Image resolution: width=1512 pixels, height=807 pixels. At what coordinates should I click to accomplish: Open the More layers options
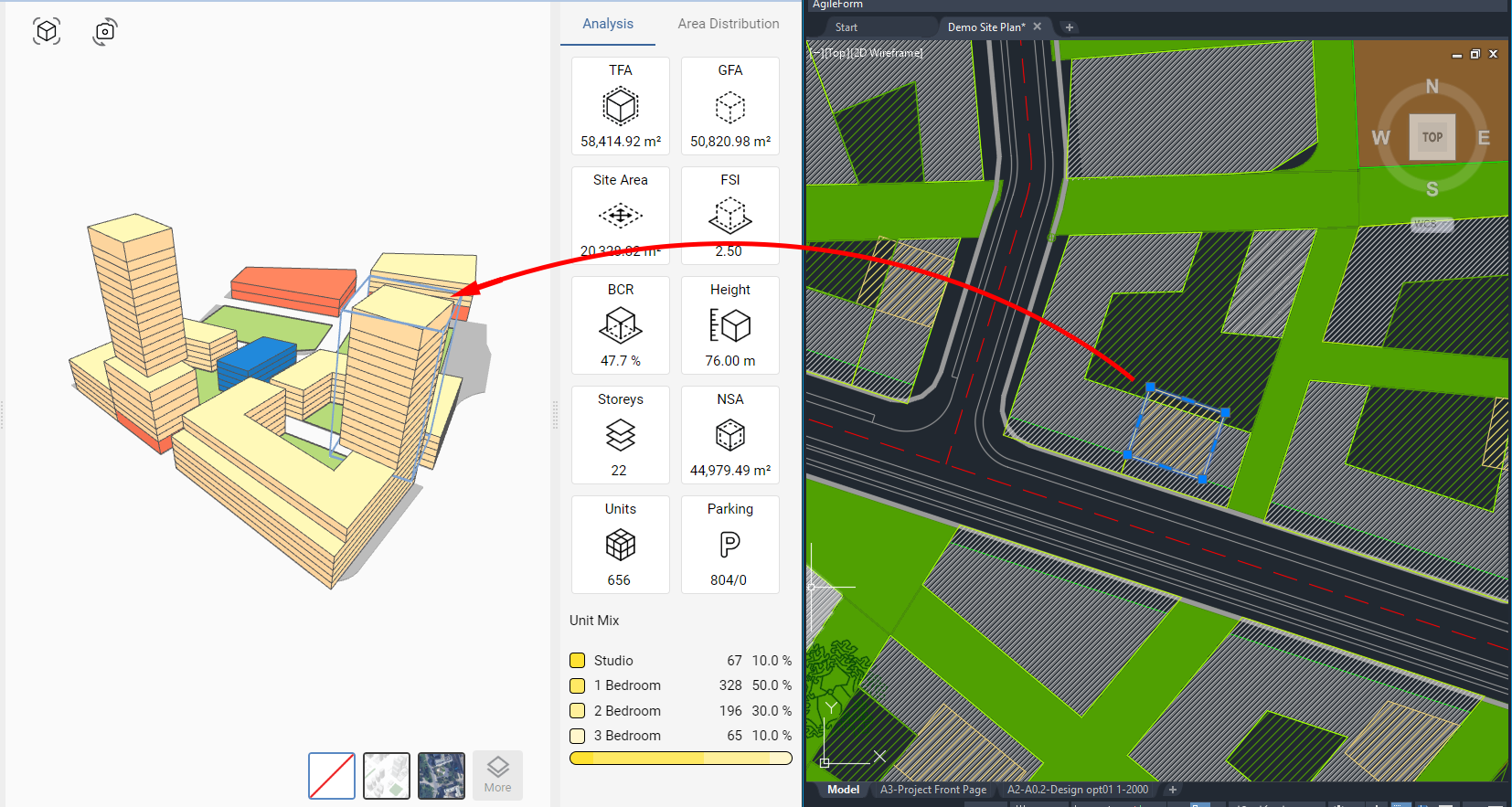[x=498, y=775]
